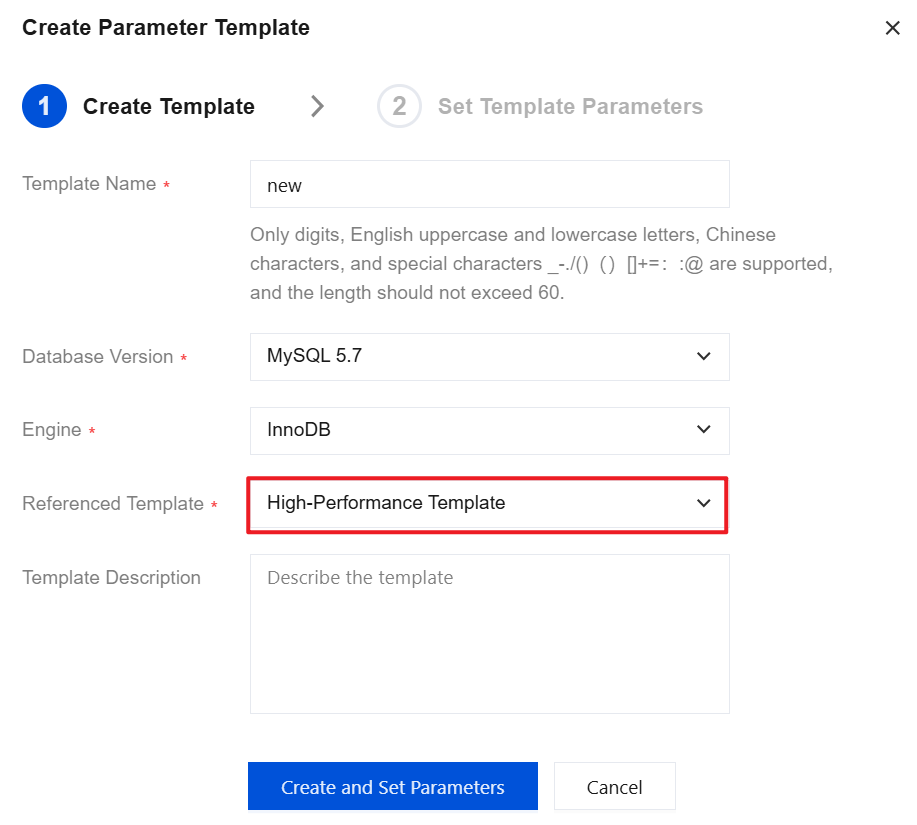
Task: Open the Engine dropdown showing InnoDB
Action: tap(489, 430)
